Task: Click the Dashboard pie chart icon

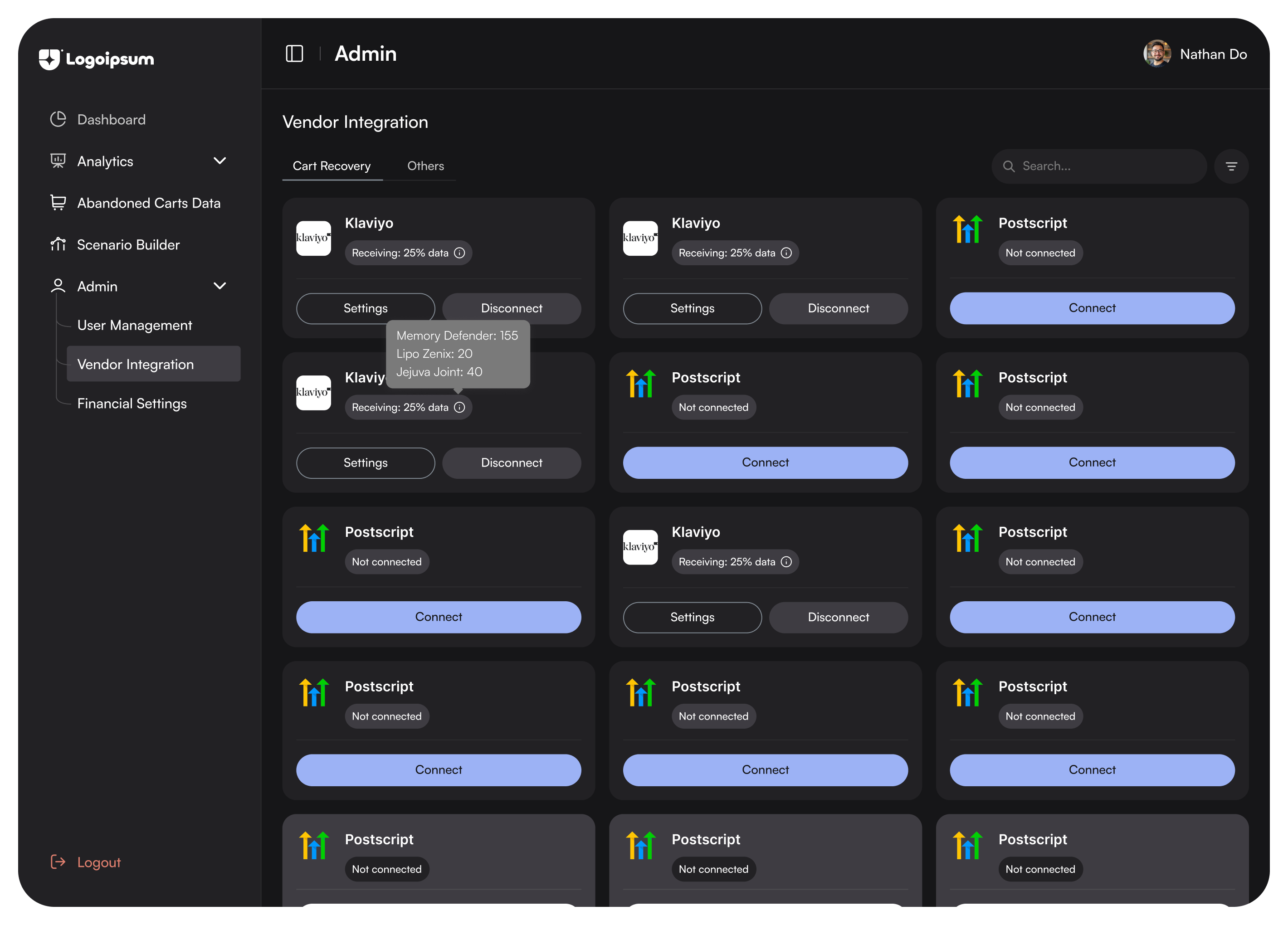Action: point(58,119)
